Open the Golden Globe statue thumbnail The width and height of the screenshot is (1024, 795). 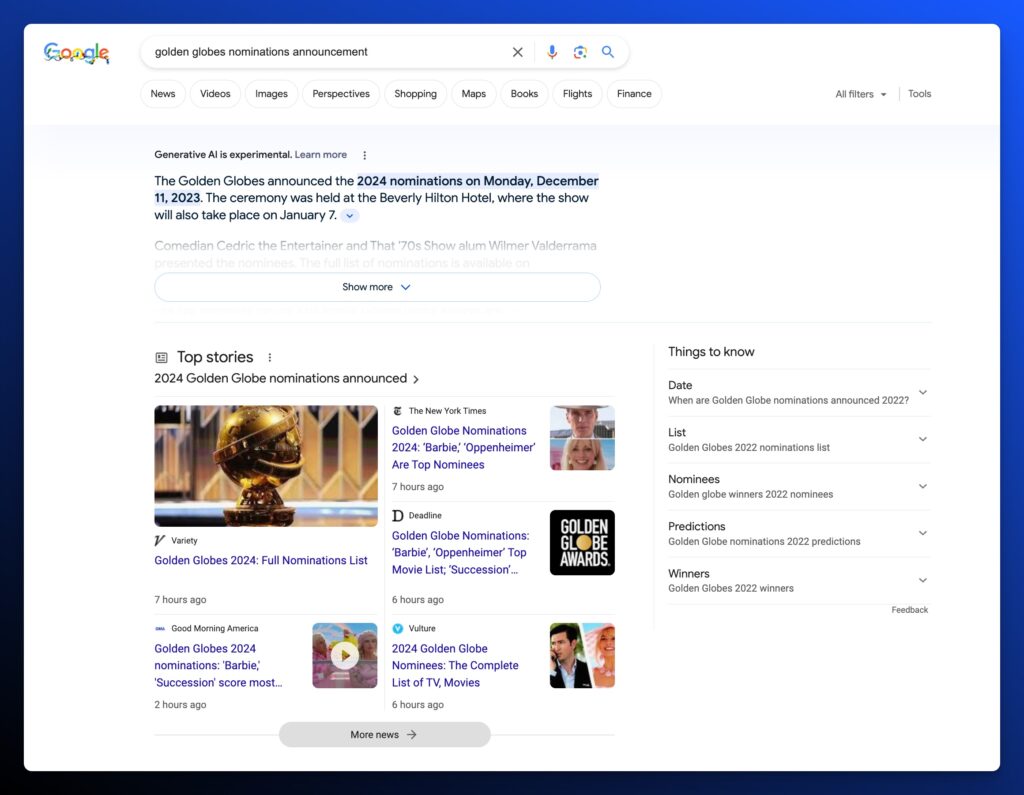[266, 465]
